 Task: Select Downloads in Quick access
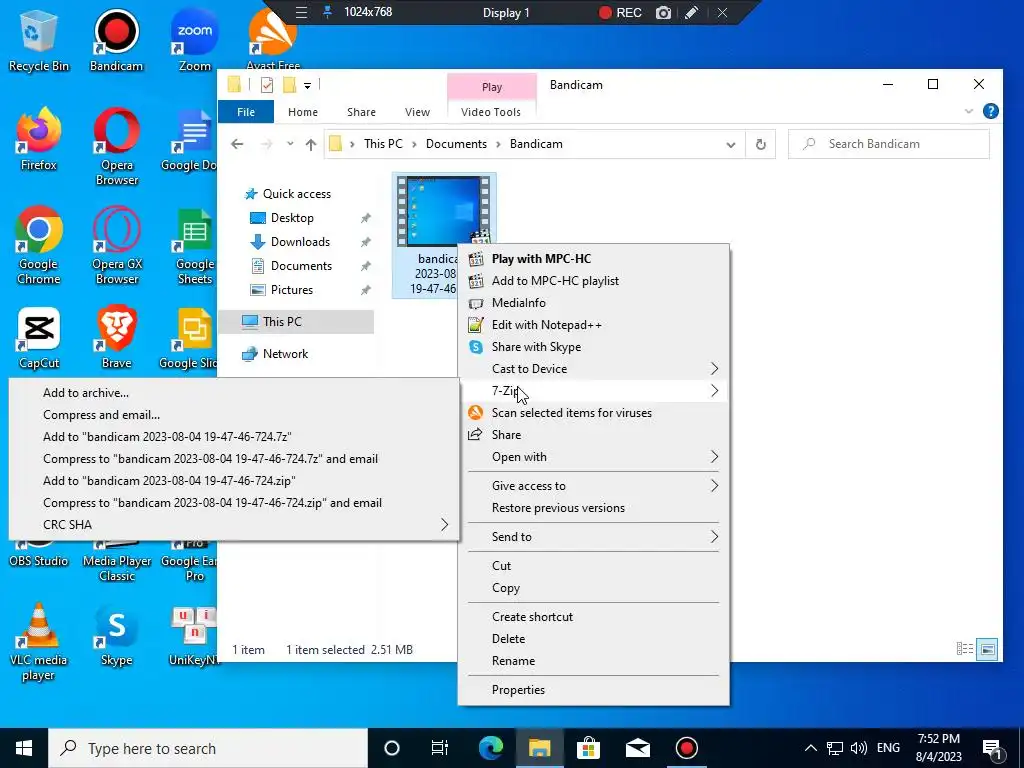pyautogui.click(x=300, y=242)
